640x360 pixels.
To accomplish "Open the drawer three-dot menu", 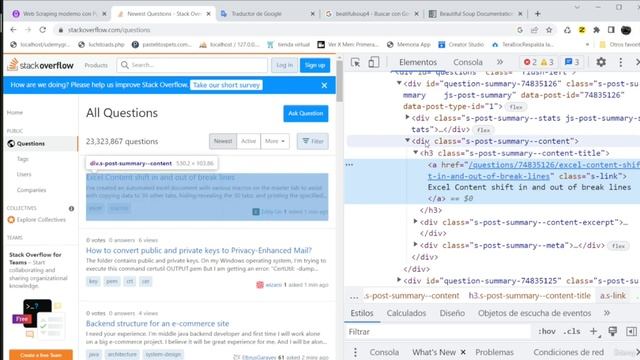I will click(355, 352).
